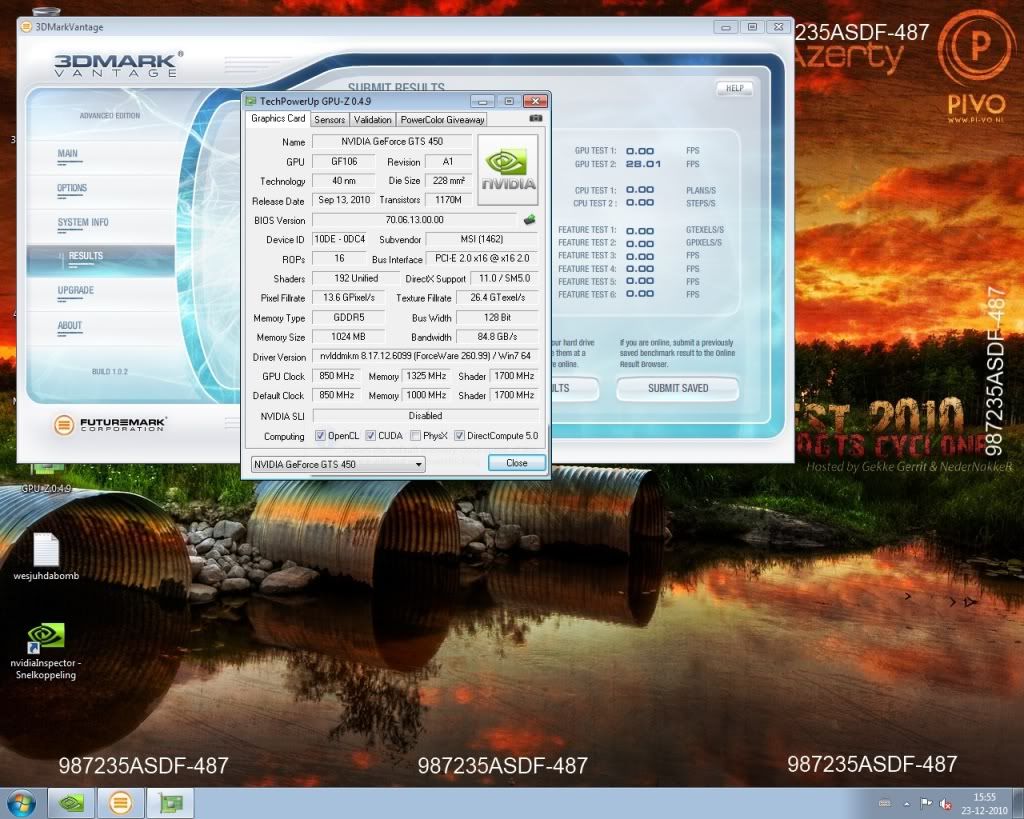Click the Close button in GPU-Z
Viewport: 1024px width, 819px height.
click(517, 463)
